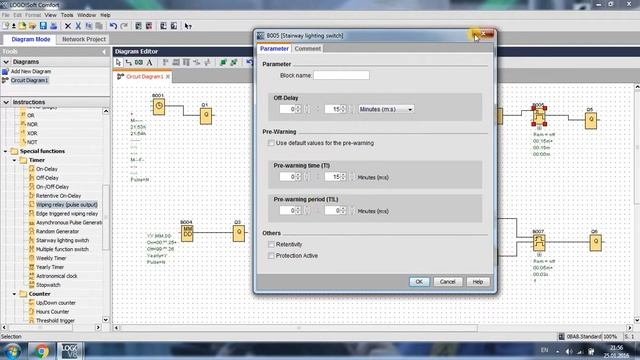
Task: Collapse the Counter folder
Action: (x=14, y=294)
